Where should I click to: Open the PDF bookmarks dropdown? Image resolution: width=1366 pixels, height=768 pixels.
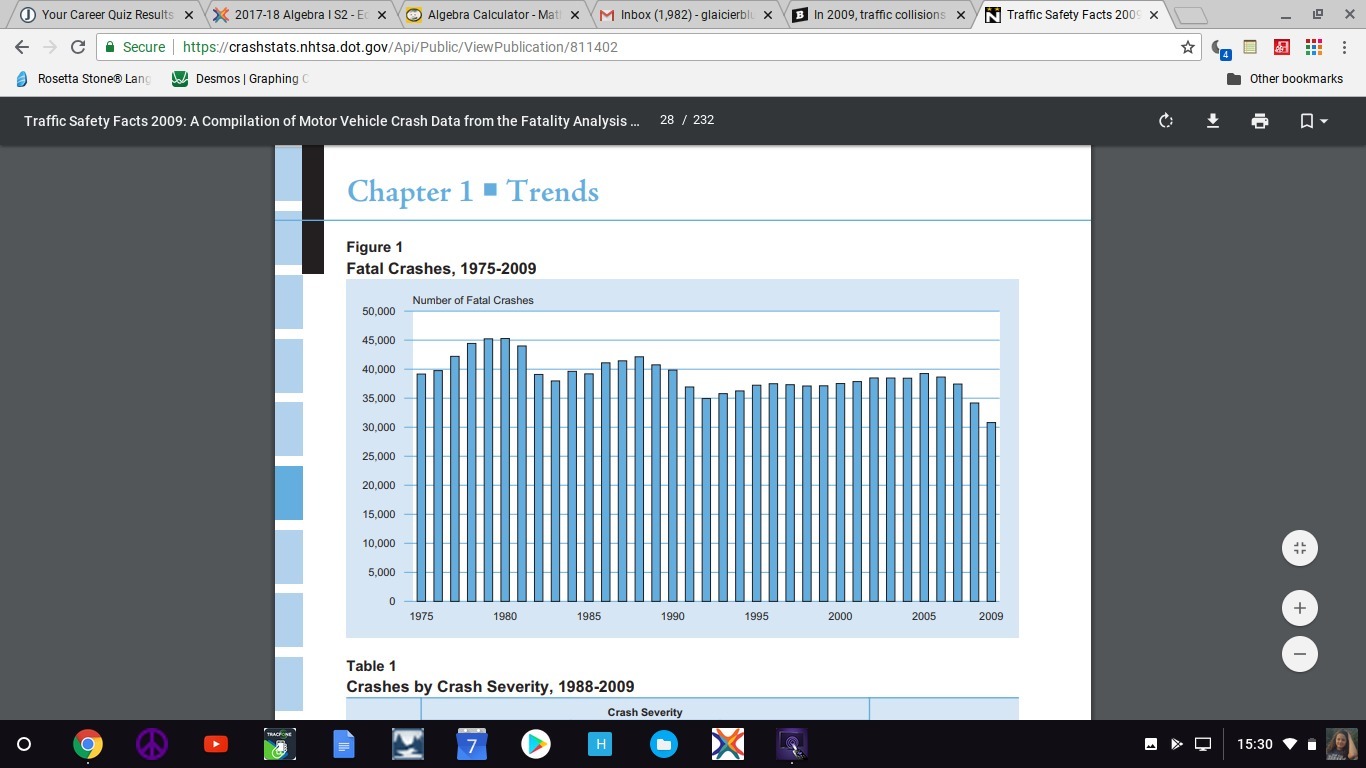[x=1313, y=121]
